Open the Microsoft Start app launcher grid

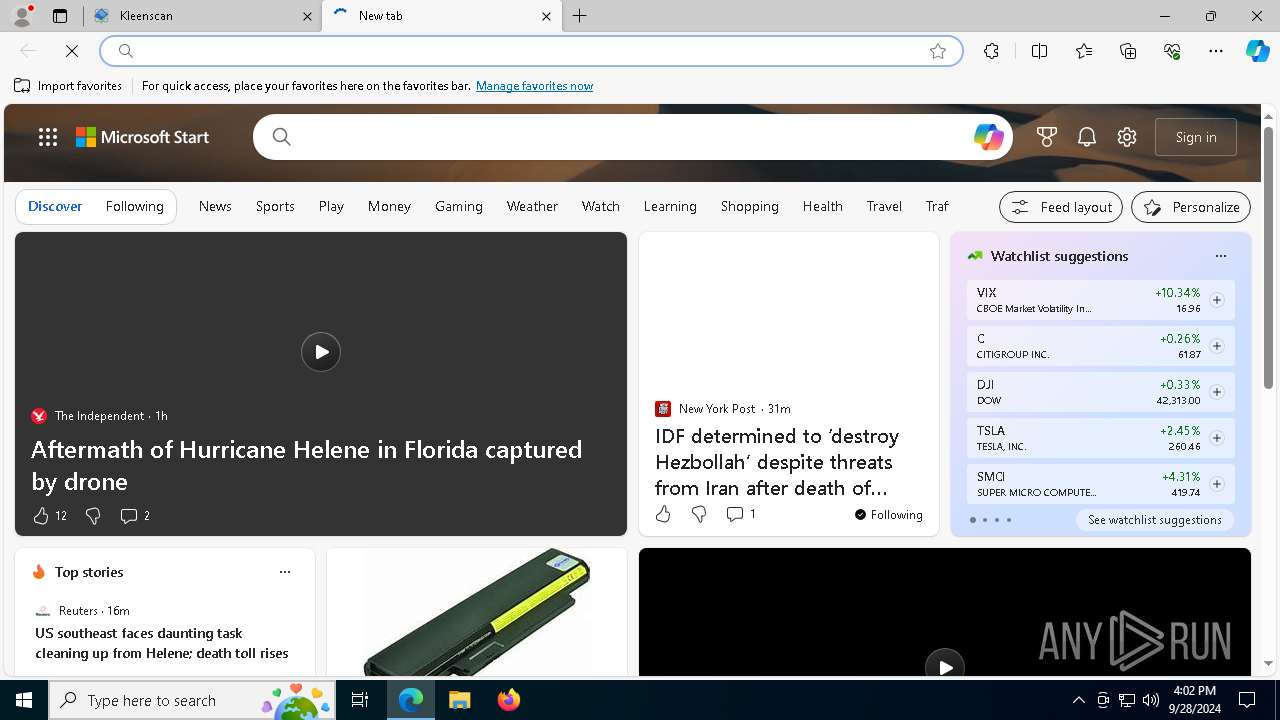(48, 137)
